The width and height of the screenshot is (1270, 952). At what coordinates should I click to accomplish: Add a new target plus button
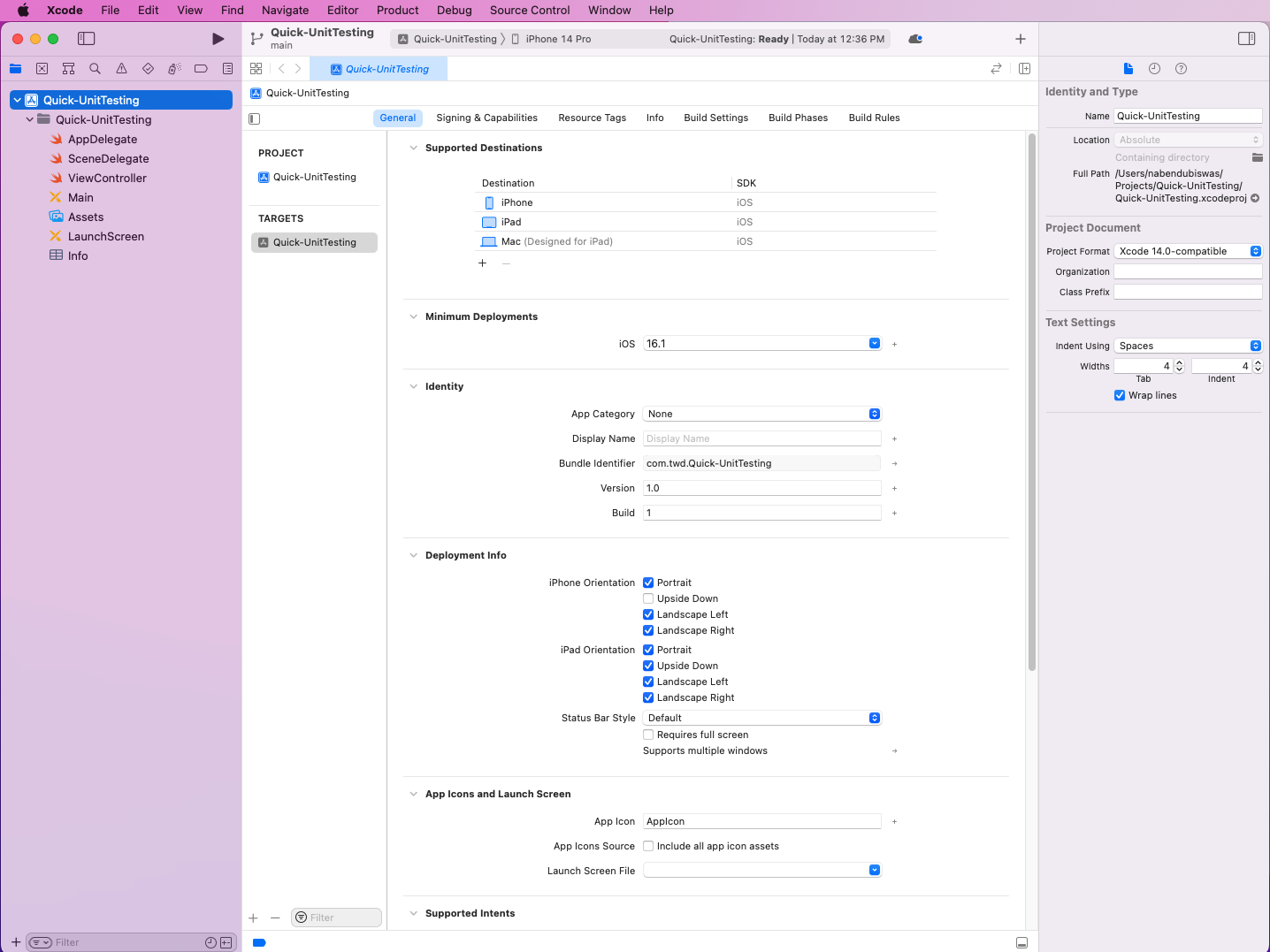point(254,918)
